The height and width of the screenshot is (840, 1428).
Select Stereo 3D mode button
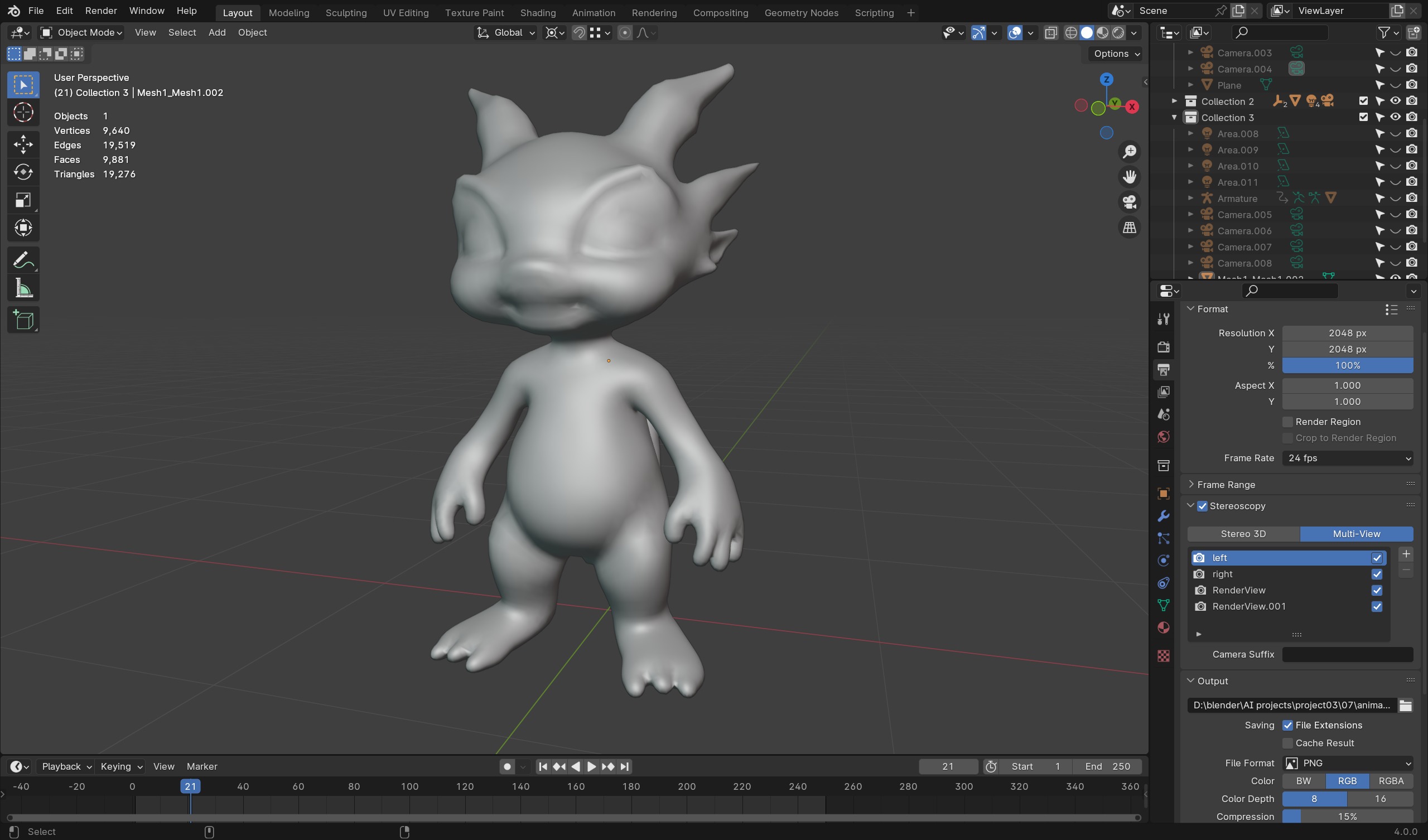[x=1243, y=534]
